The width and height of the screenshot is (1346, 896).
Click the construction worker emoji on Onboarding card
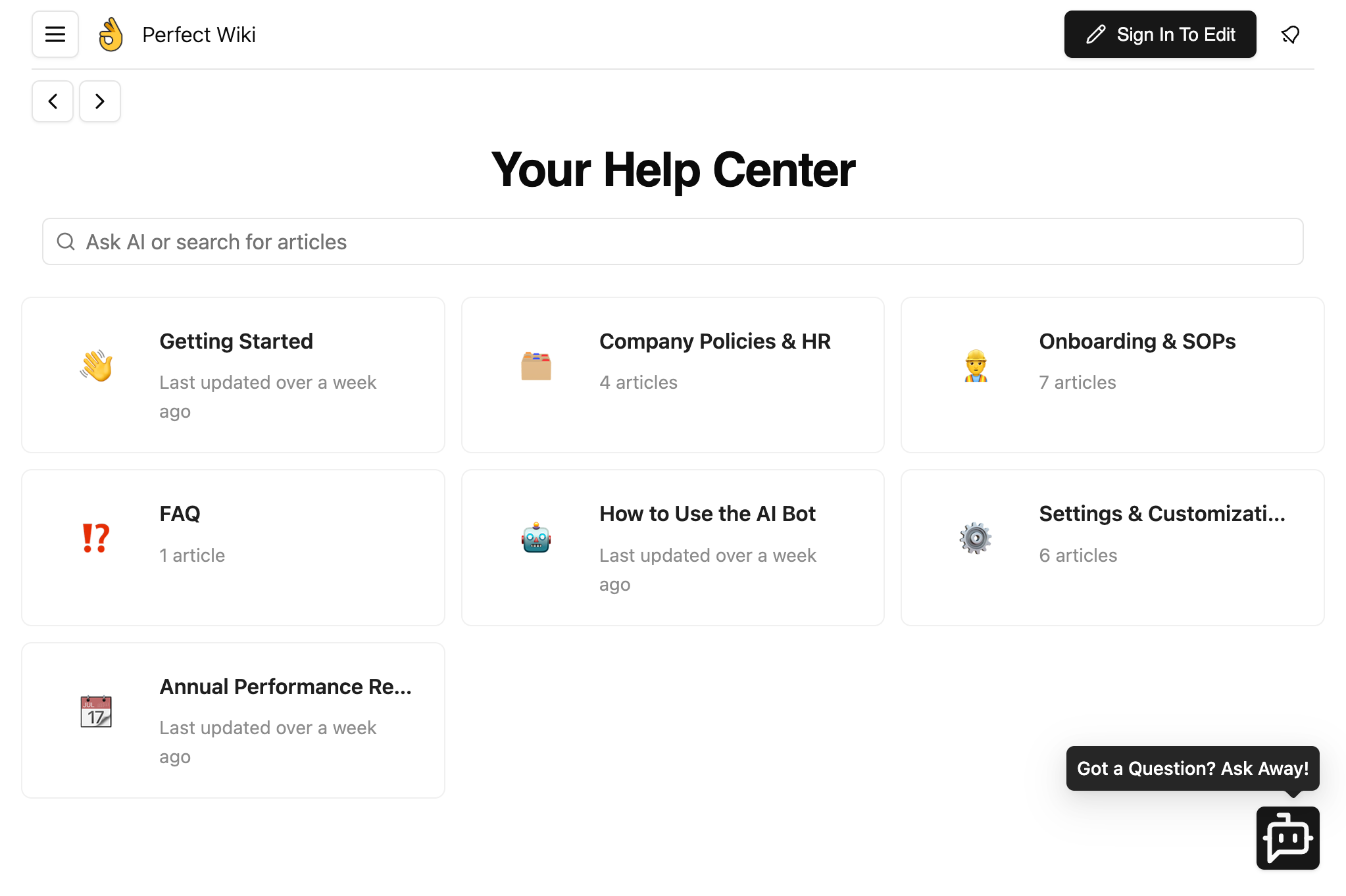977,366
